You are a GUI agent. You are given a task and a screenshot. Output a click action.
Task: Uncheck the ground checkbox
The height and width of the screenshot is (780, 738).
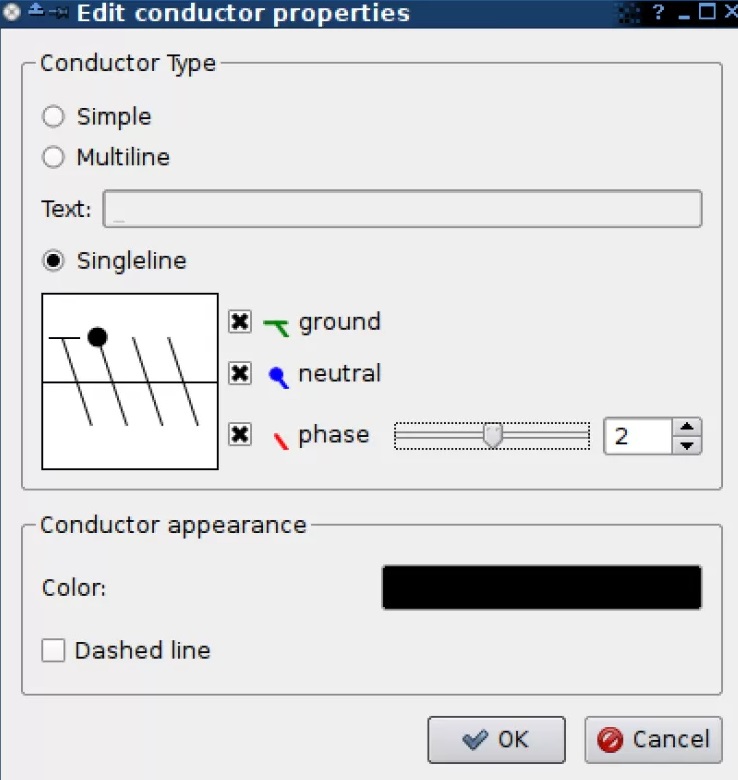click(x=240, y=322)
